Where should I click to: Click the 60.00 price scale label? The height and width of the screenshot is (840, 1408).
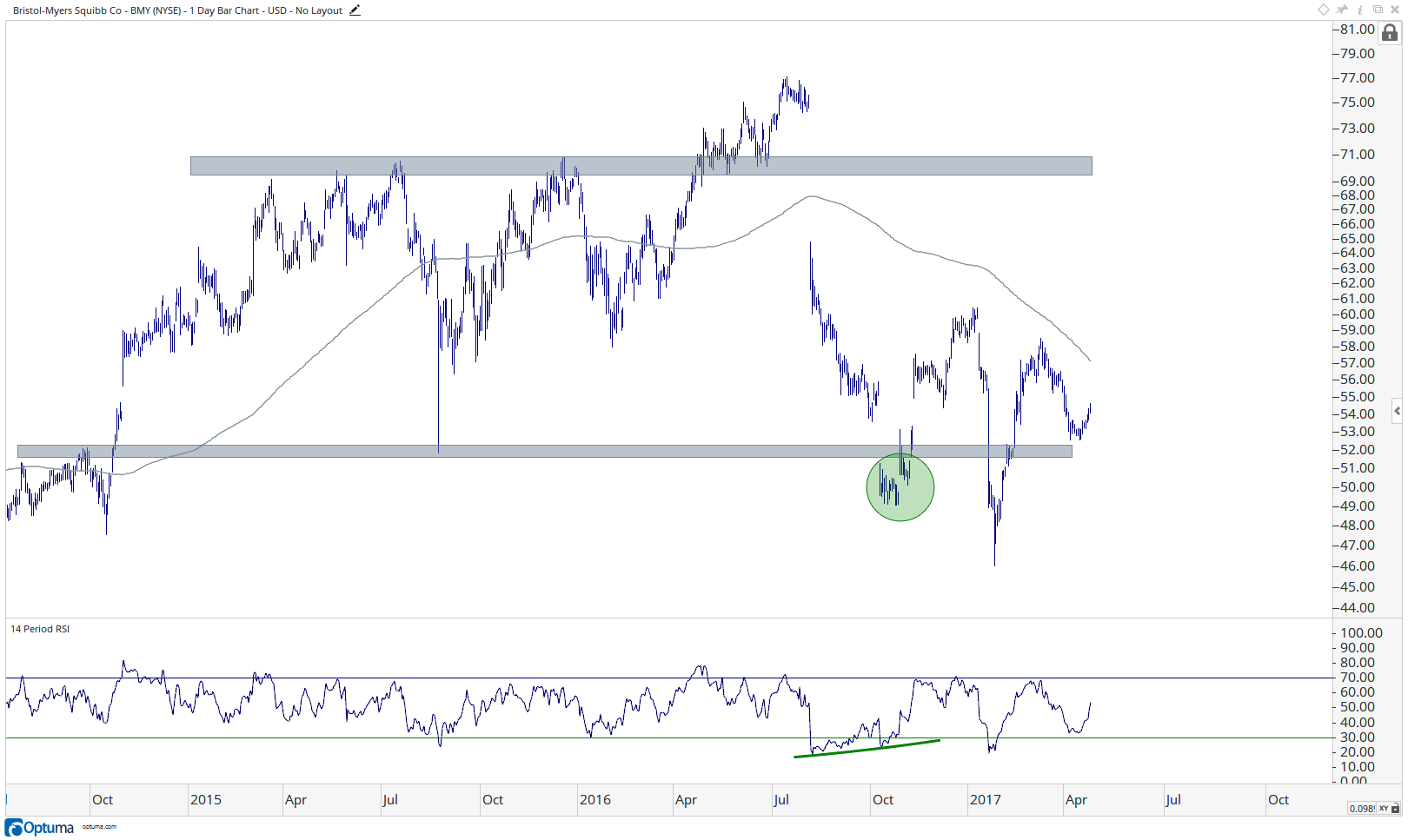[1357, 314]
